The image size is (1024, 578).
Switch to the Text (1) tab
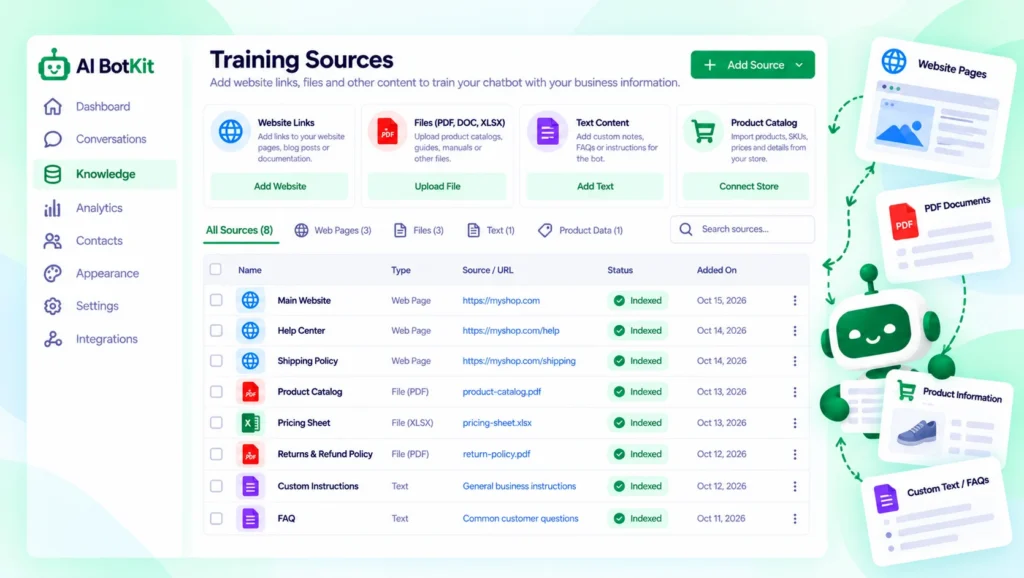(491, 231)
